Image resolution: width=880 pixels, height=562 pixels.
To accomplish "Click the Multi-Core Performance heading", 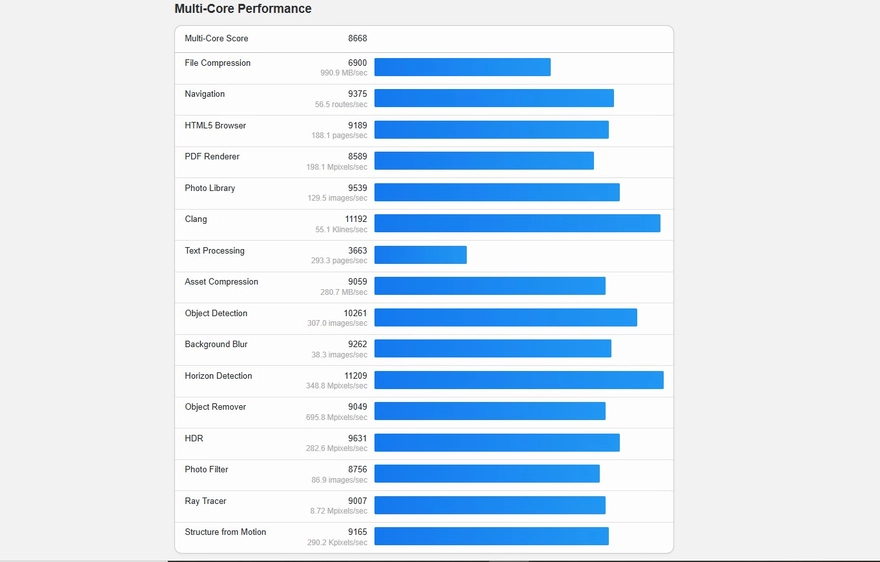I will (243, 9).
